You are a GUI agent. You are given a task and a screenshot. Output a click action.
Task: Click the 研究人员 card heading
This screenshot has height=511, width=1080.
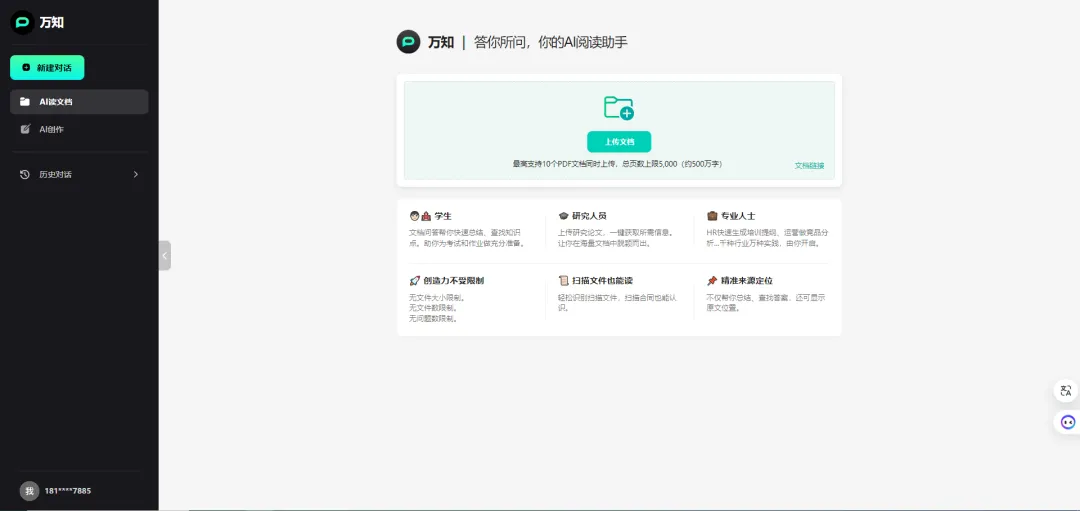(589, 216)
